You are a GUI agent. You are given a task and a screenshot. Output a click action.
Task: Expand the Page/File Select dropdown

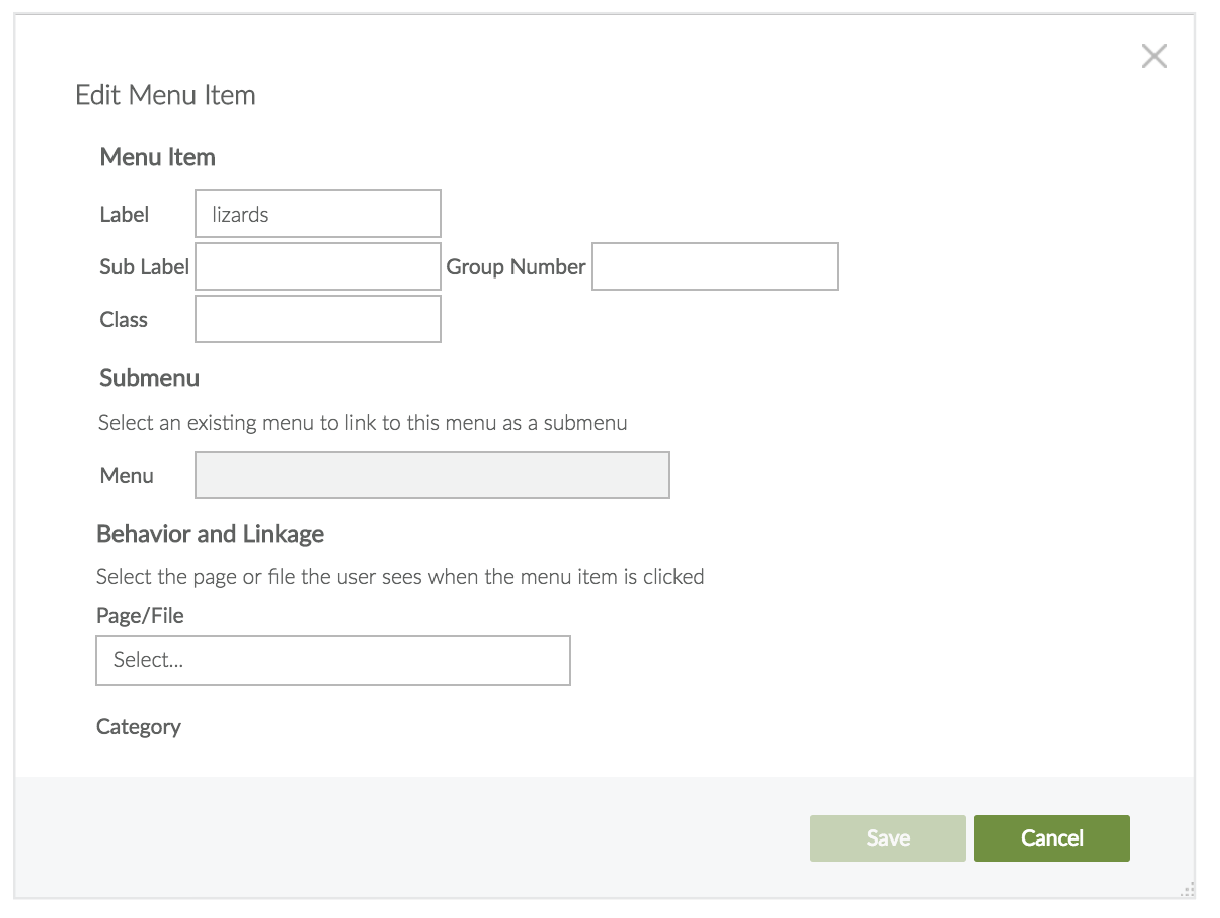click(332, 660)
